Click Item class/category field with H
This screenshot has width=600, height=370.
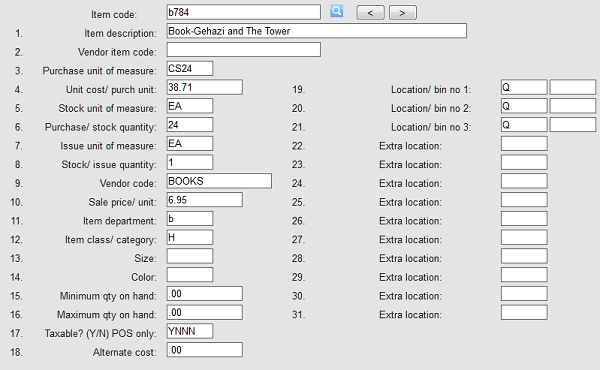(x=190, y=237)
